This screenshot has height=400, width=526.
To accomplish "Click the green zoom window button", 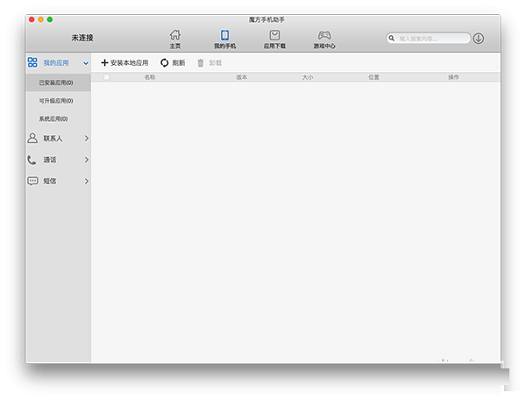I will point(50,19).
